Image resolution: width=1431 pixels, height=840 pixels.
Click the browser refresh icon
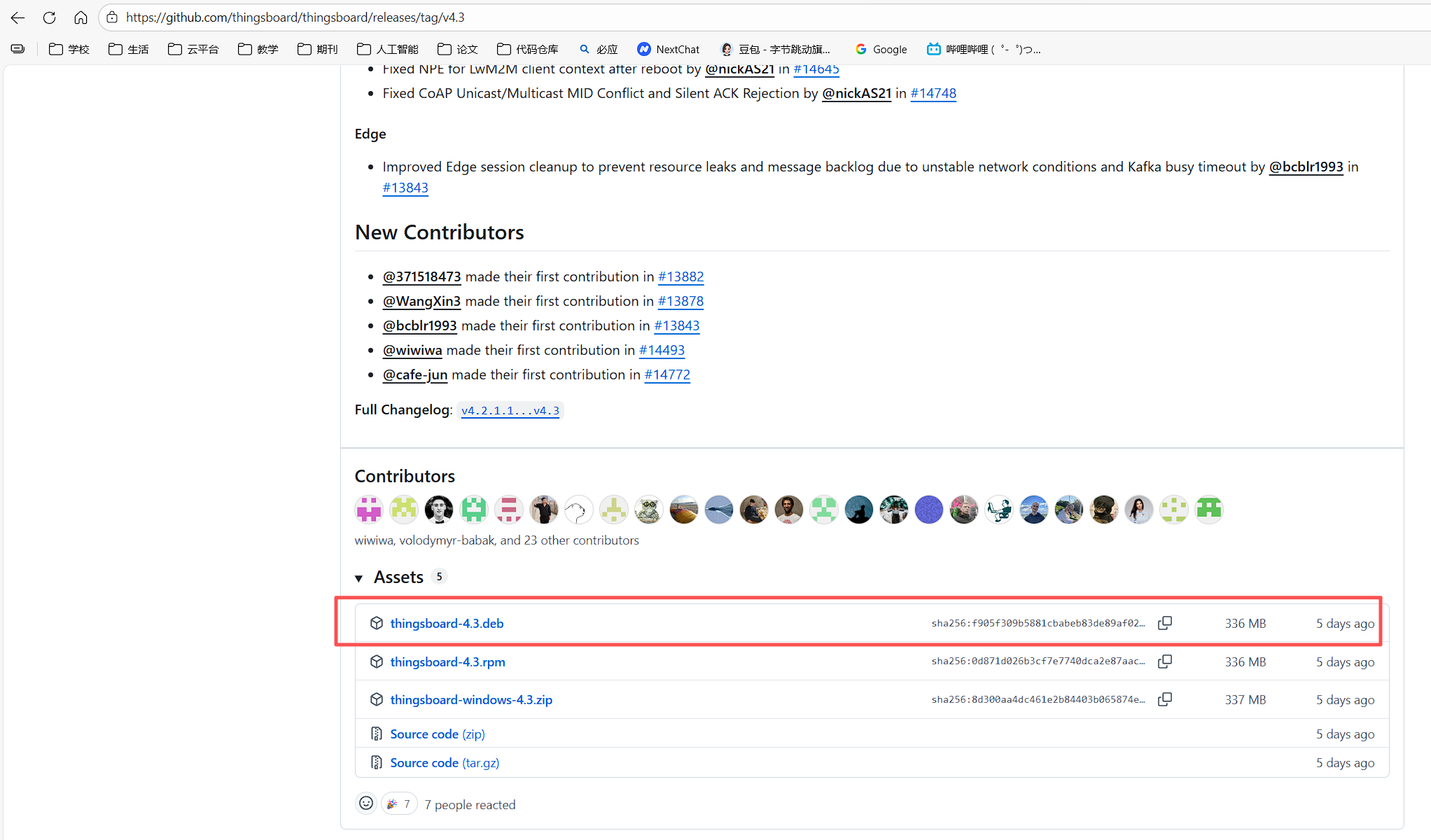coord(49,17)
